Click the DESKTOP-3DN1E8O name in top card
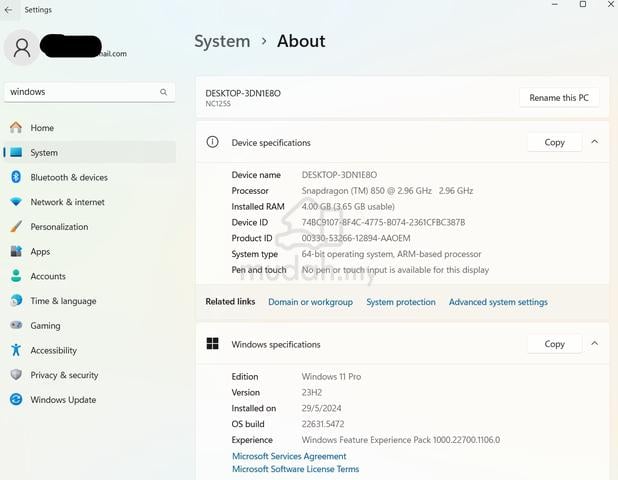 243,93
